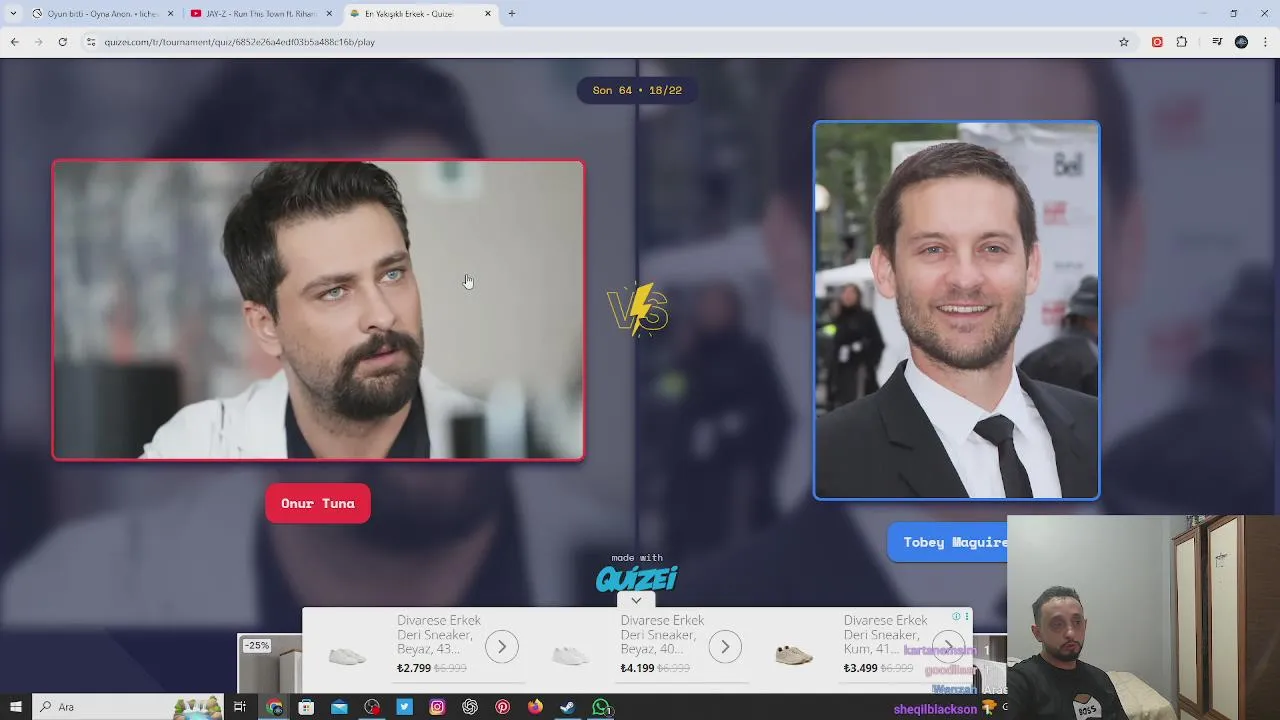Open the Extensions puzzle-piece menu

pyautogui.click(x=1182, y=42)
